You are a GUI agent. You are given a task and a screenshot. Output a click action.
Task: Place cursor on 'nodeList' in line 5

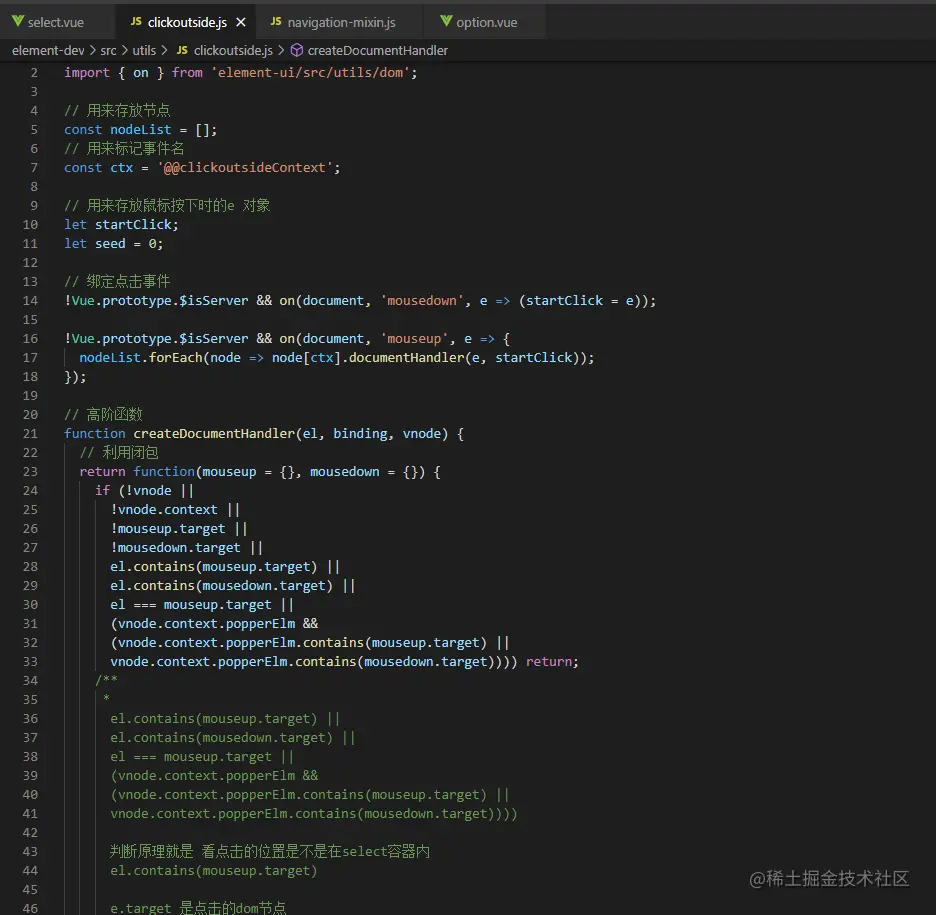click(140, 130)
